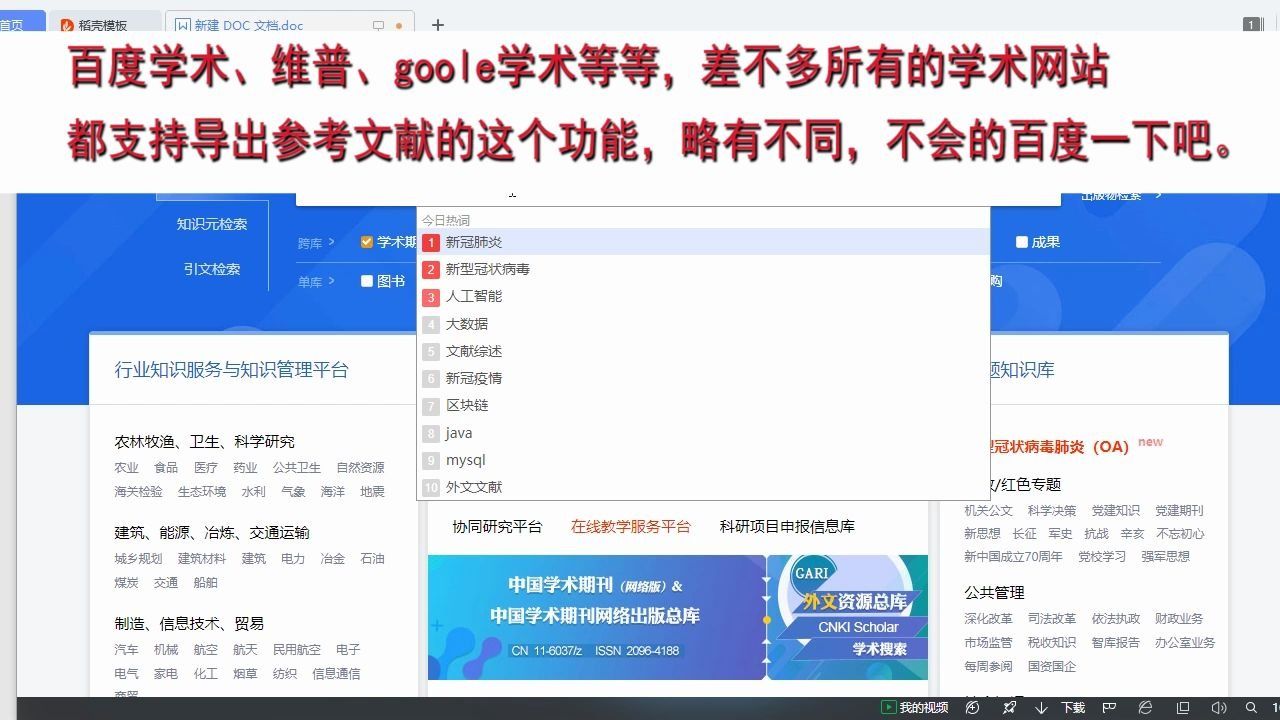Open the 强军思想 link
The height and width of the screenshot is (720, 1280).
[x=1166, y=556]
